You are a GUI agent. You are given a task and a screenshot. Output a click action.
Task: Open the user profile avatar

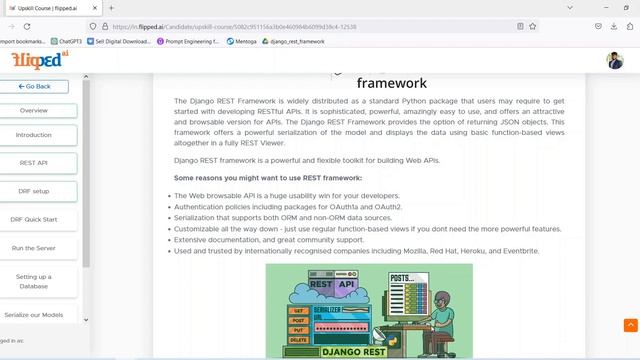point(615,60)
